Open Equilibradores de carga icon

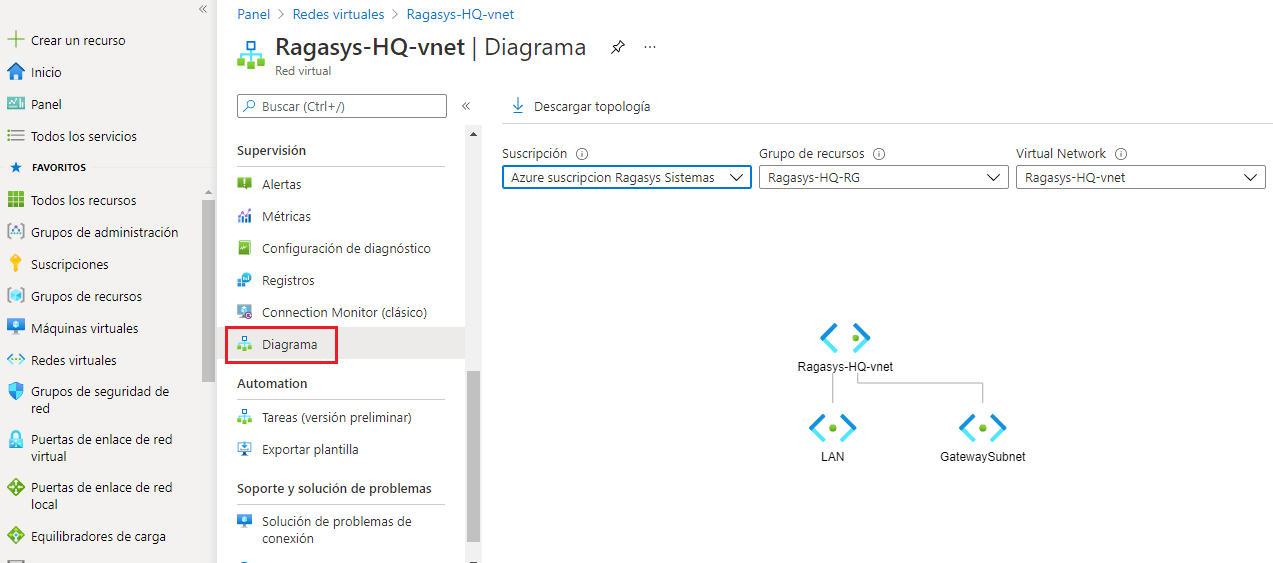point(15,536)
